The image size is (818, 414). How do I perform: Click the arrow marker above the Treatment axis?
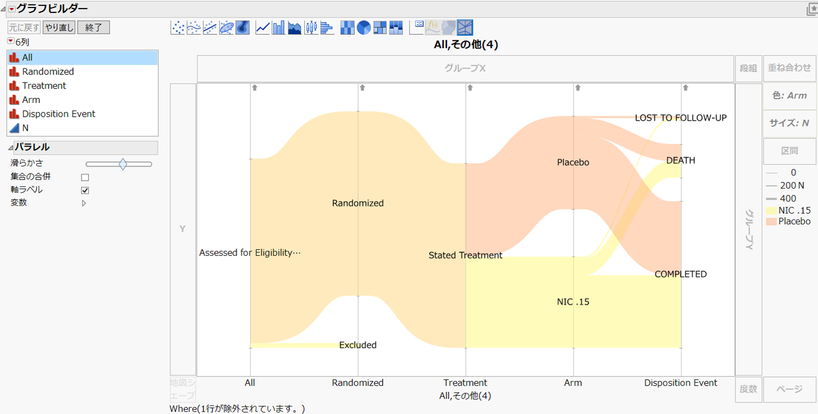click(470, 88)
